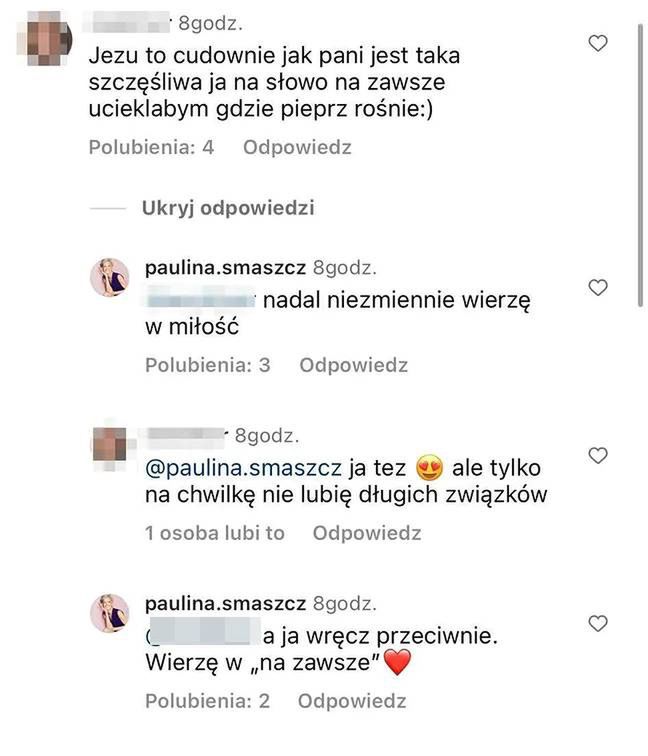Reply to the top comment via Odpowiedz
648x756 pixels.
pos(297,147)
